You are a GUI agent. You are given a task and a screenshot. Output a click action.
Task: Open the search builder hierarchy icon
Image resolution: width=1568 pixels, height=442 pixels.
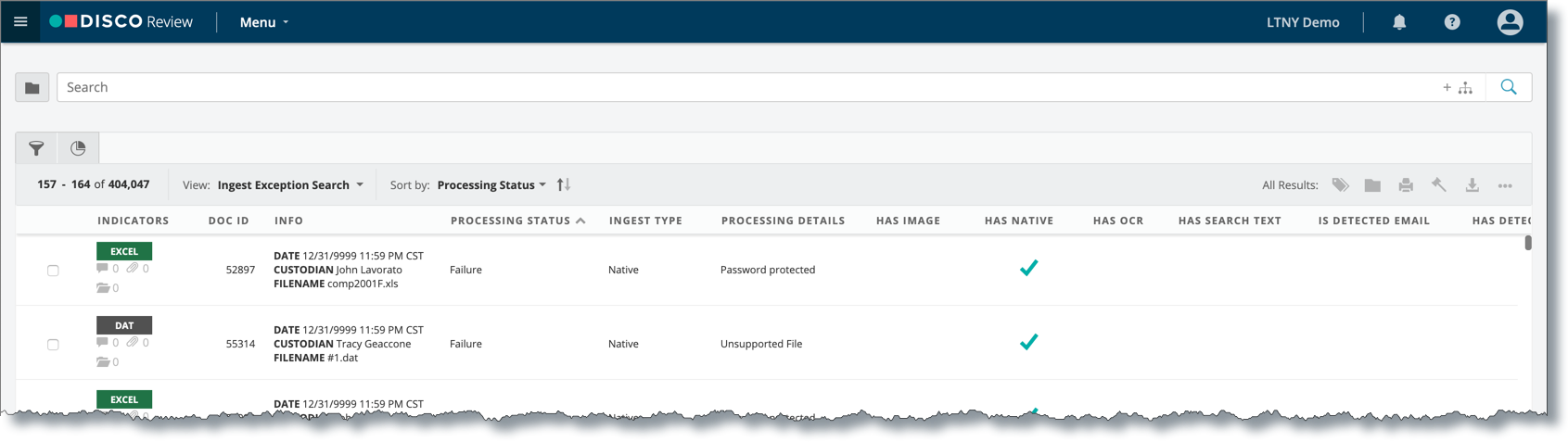click(x=1465, y=88)
